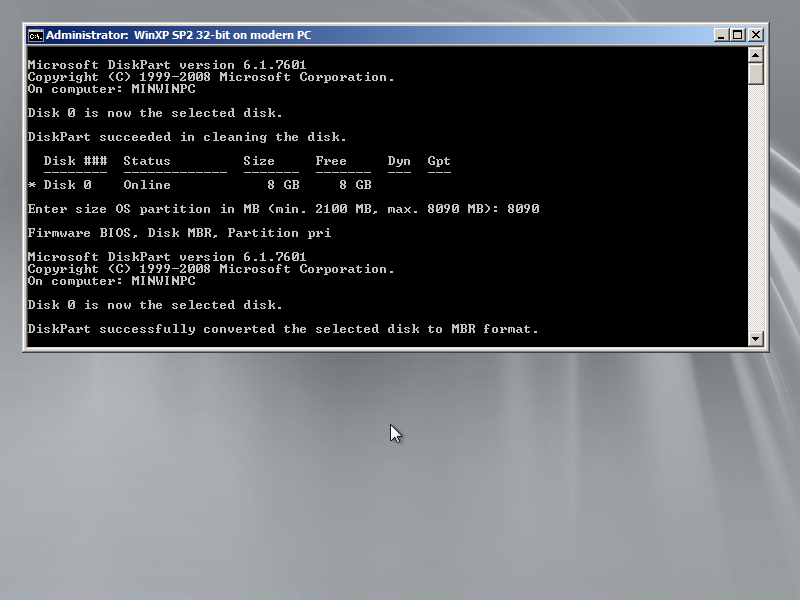The height and width of the screenshot is (600, 800).
Task: Open the command prompt system menu icon
Action: (x=36, y=35)
